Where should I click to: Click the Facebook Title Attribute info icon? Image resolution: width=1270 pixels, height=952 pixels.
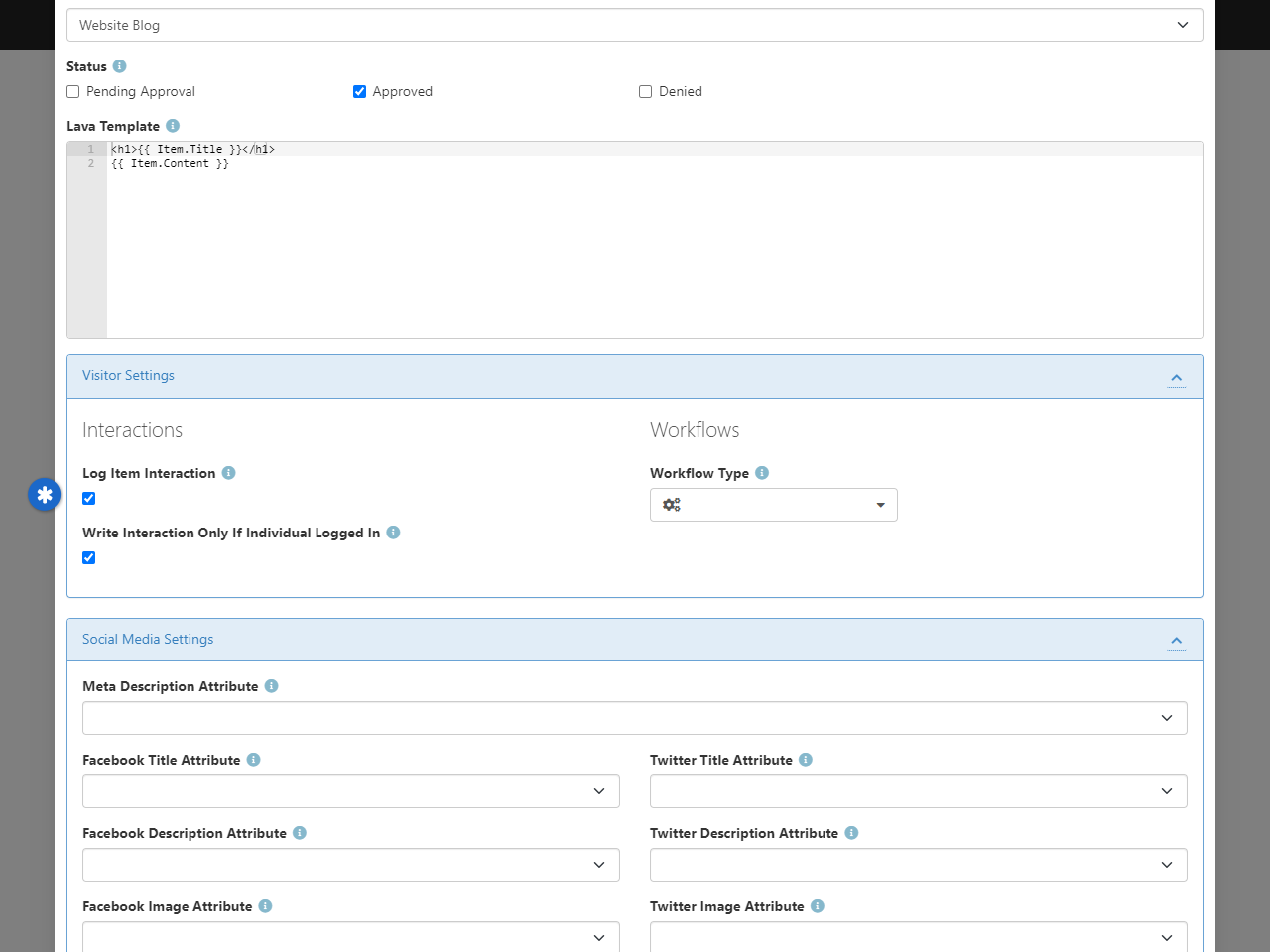[254, 760]
